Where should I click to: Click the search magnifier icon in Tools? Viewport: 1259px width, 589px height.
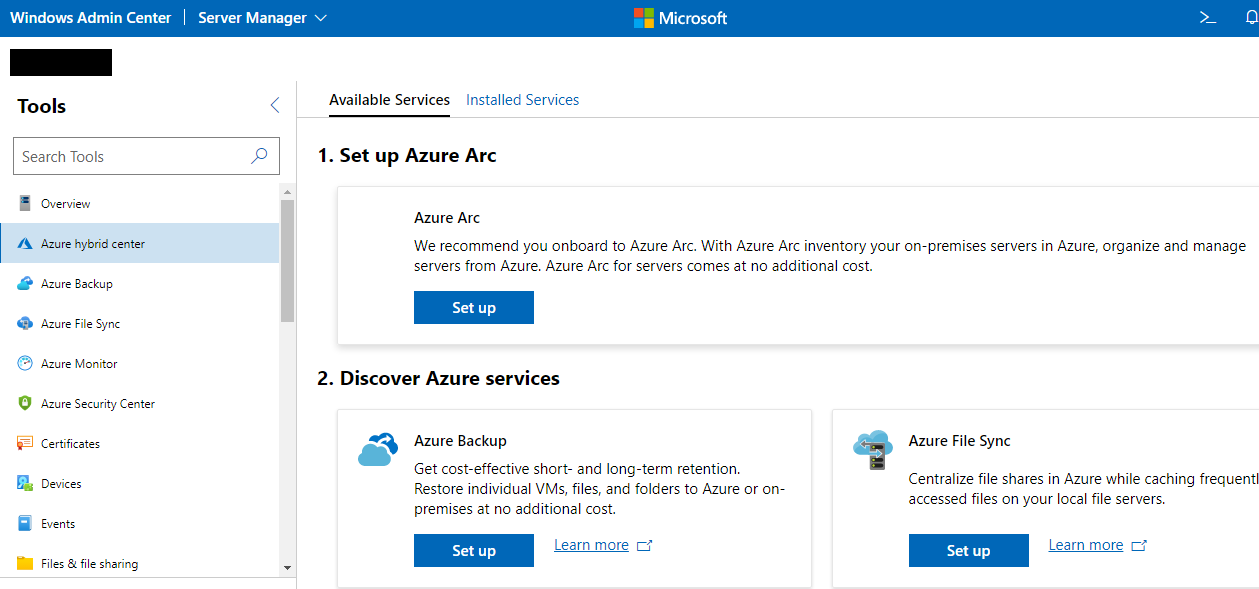tap(259, 156)
